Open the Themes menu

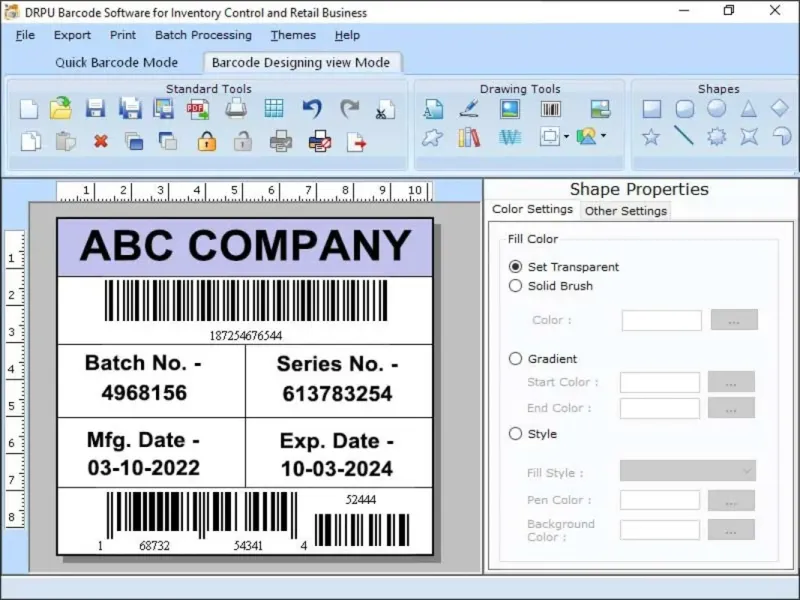(x=293, y=35)
